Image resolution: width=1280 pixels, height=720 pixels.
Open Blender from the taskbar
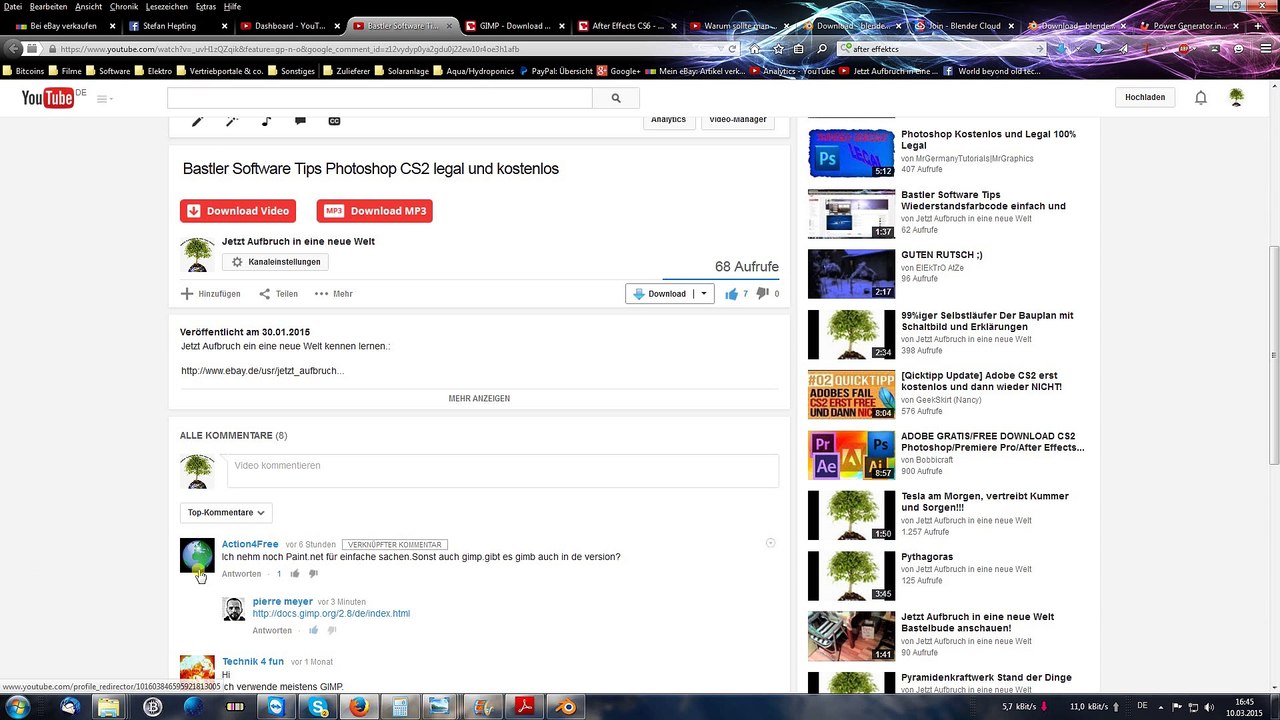click(567, 707)
